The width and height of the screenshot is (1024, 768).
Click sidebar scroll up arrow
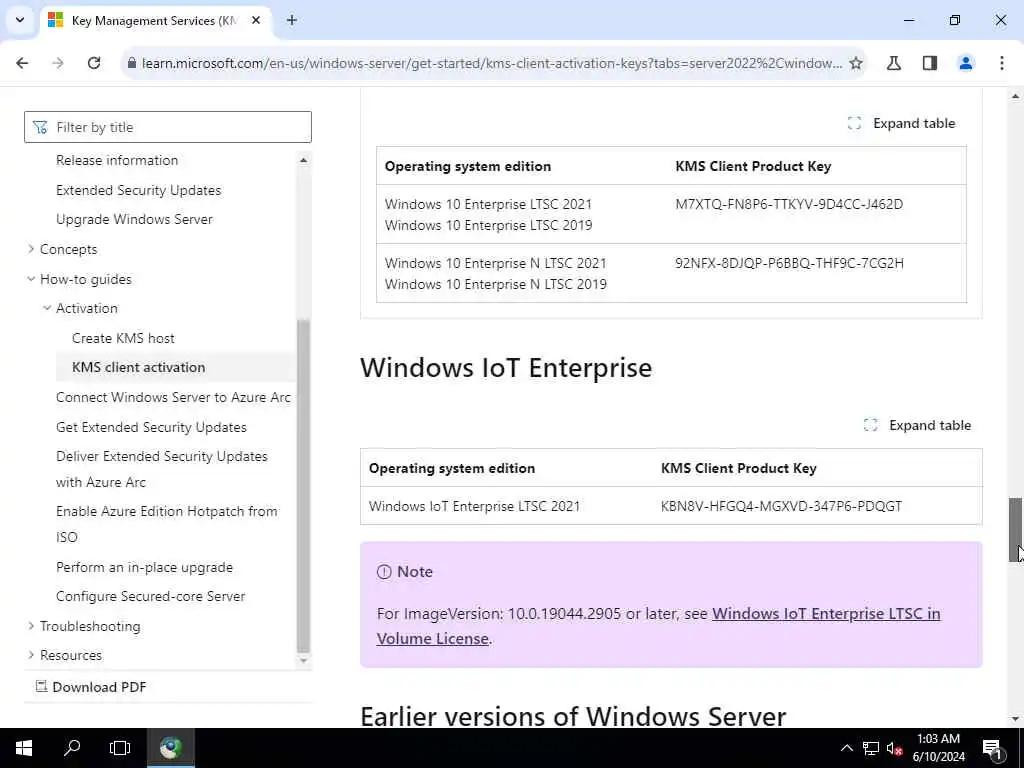click(303, 160)
